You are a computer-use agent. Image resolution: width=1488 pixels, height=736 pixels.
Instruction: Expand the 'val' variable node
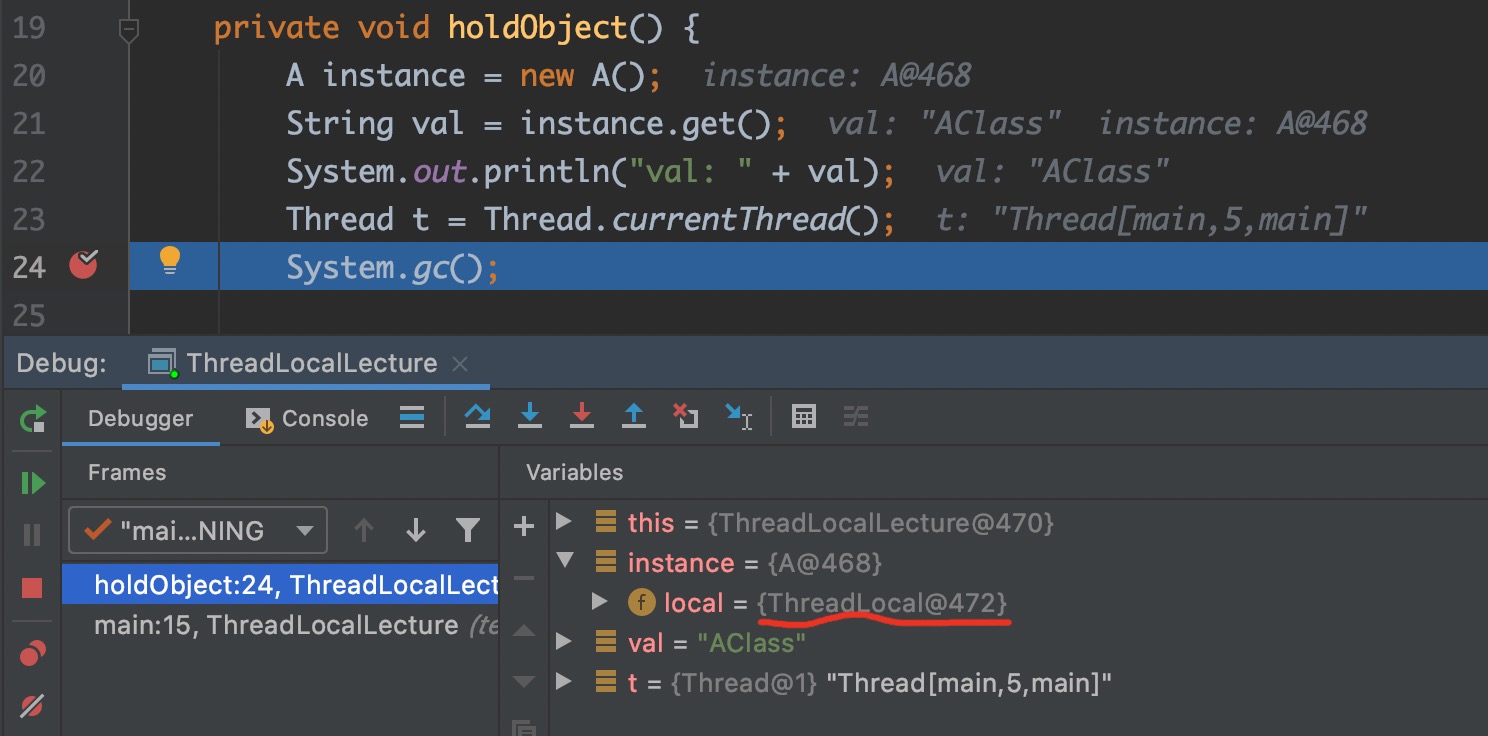tap(564, 641)
